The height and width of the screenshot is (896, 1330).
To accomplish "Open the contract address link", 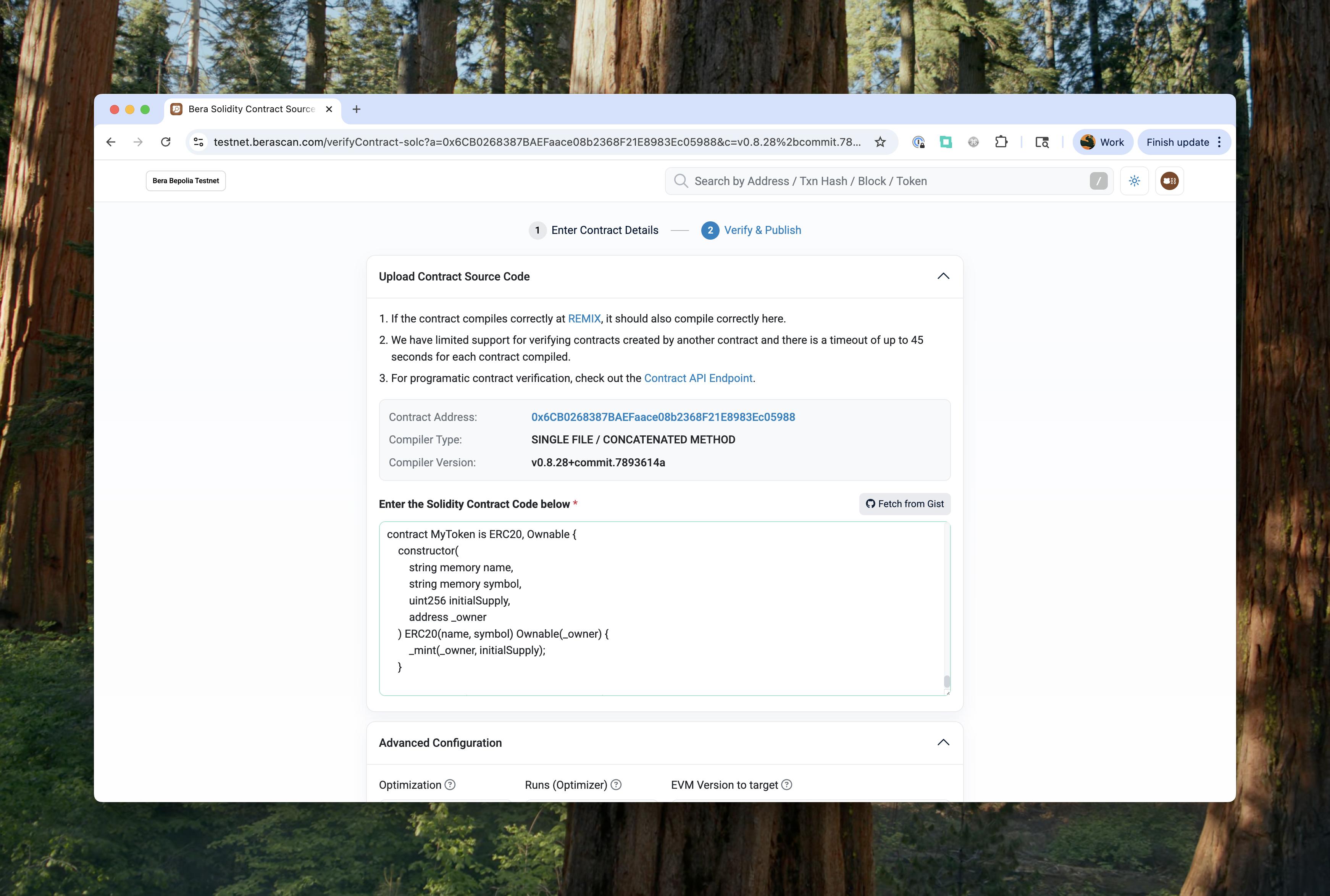I will pyautogui.click(x=663, y=417).
